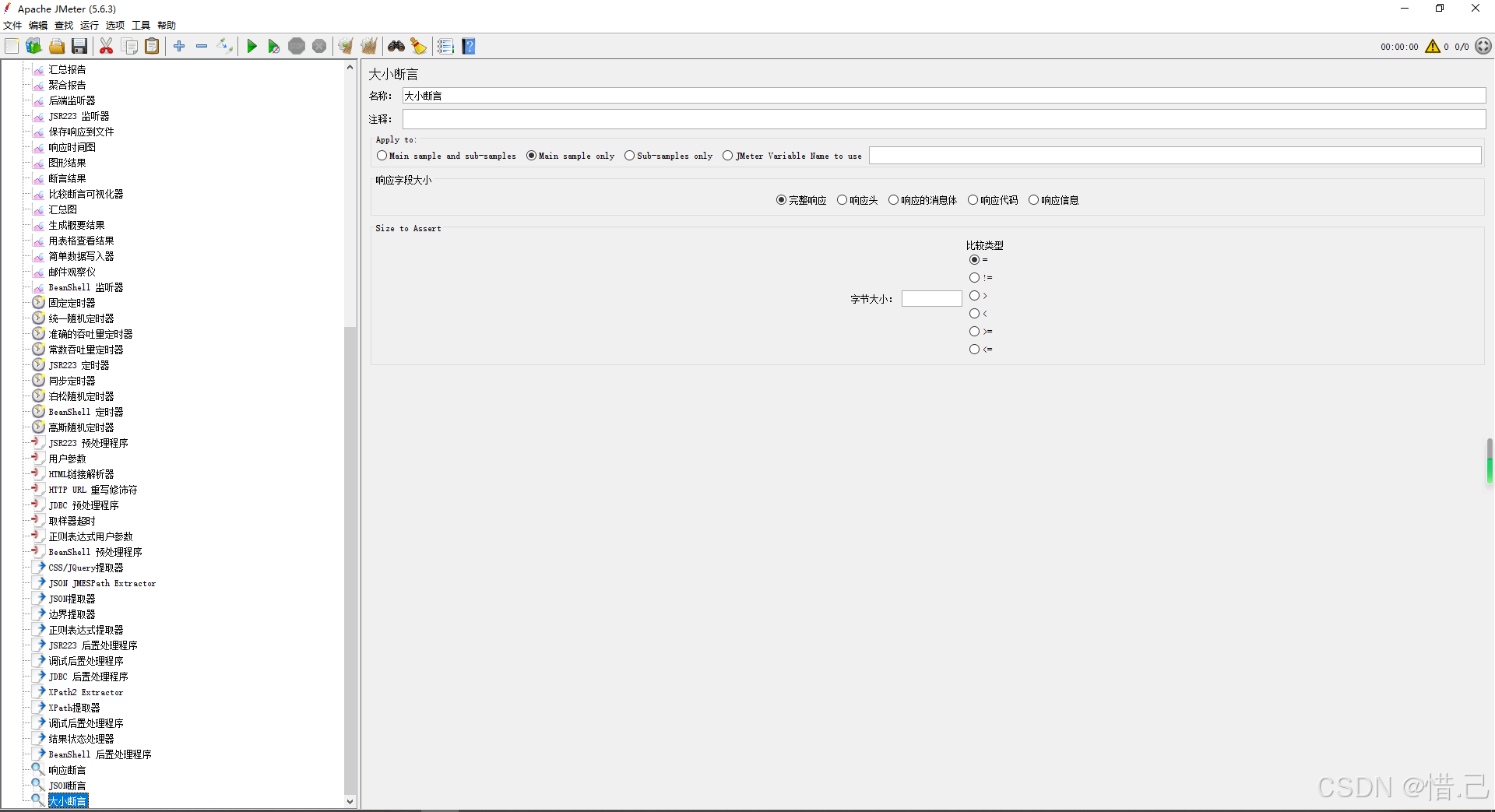Click the 注释 comment input field
Screen dimensions: 1495x812
point(944,119)
